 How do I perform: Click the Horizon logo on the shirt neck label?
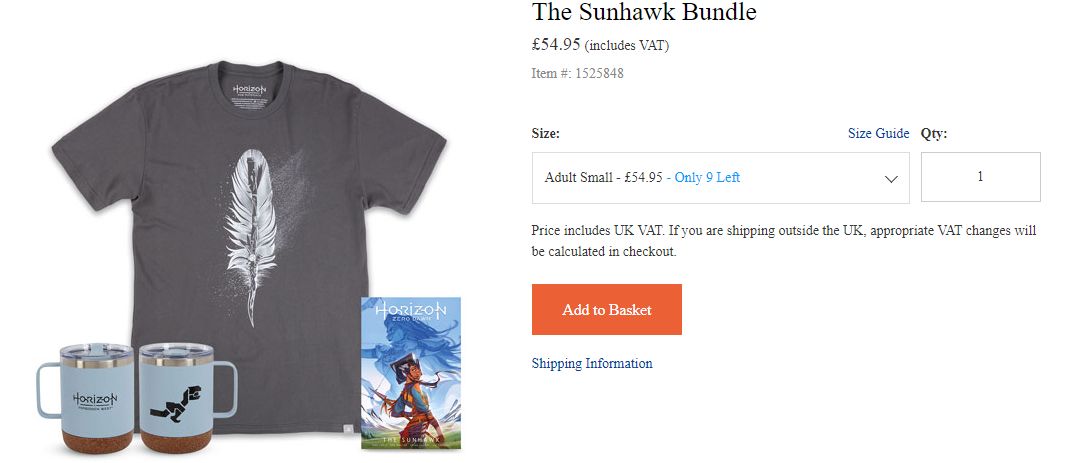tap(249, 90)
